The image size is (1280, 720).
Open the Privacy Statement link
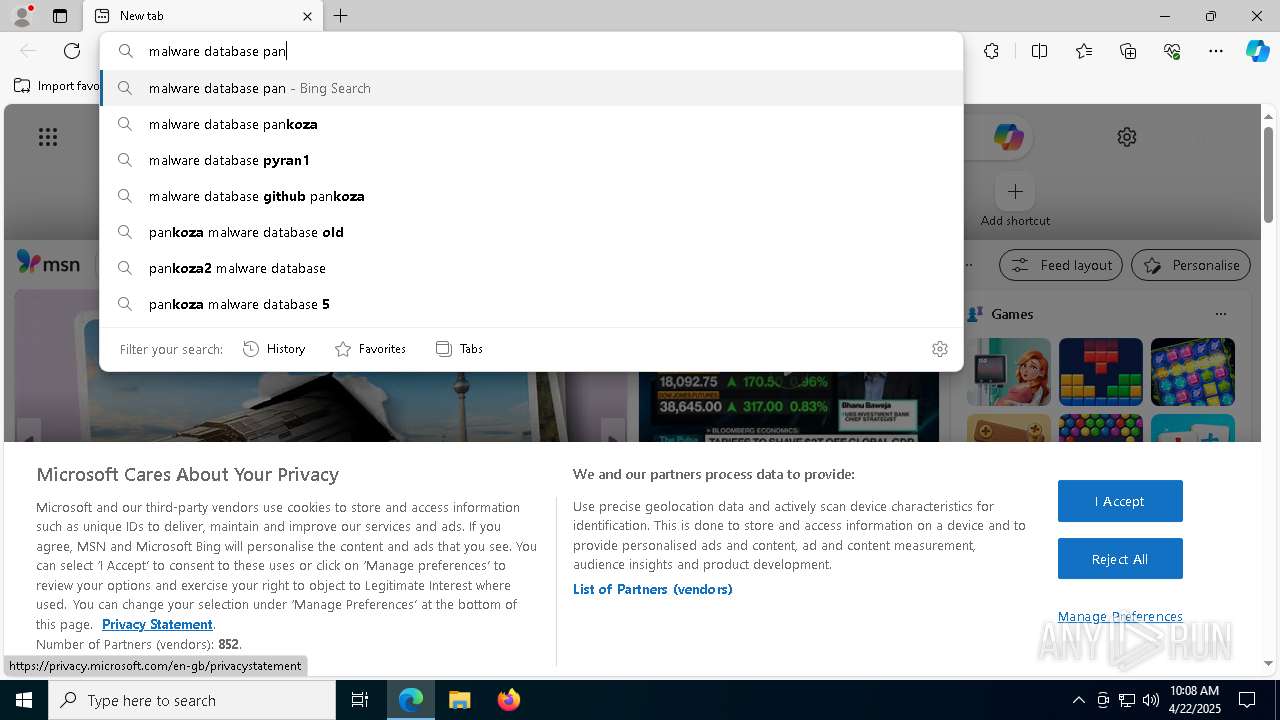pyautogui.click(x=157, y=624)
